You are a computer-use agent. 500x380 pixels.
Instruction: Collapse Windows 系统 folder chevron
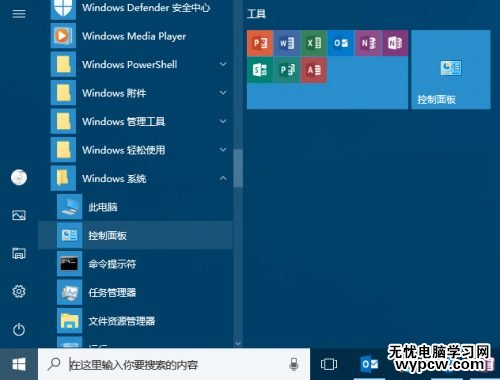click(x=223, y=178)
